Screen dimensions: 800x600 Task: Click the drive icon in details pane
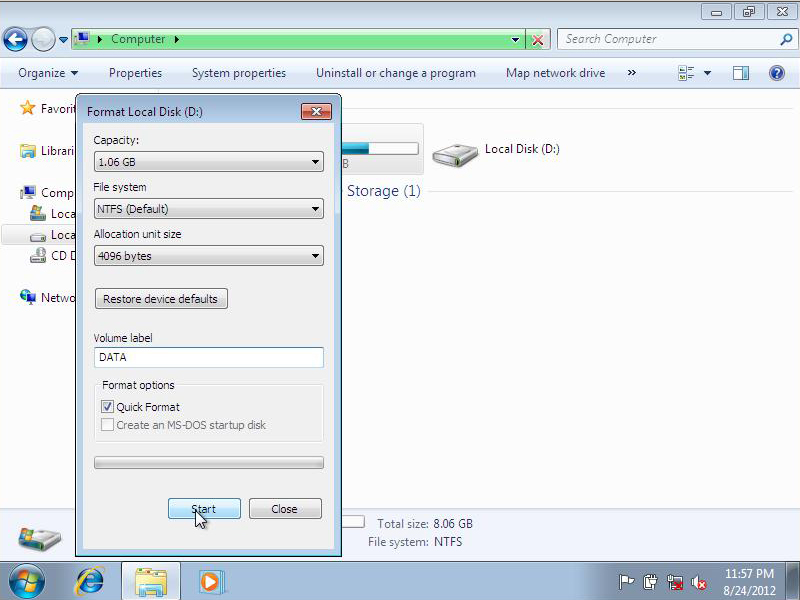[39, 538]
